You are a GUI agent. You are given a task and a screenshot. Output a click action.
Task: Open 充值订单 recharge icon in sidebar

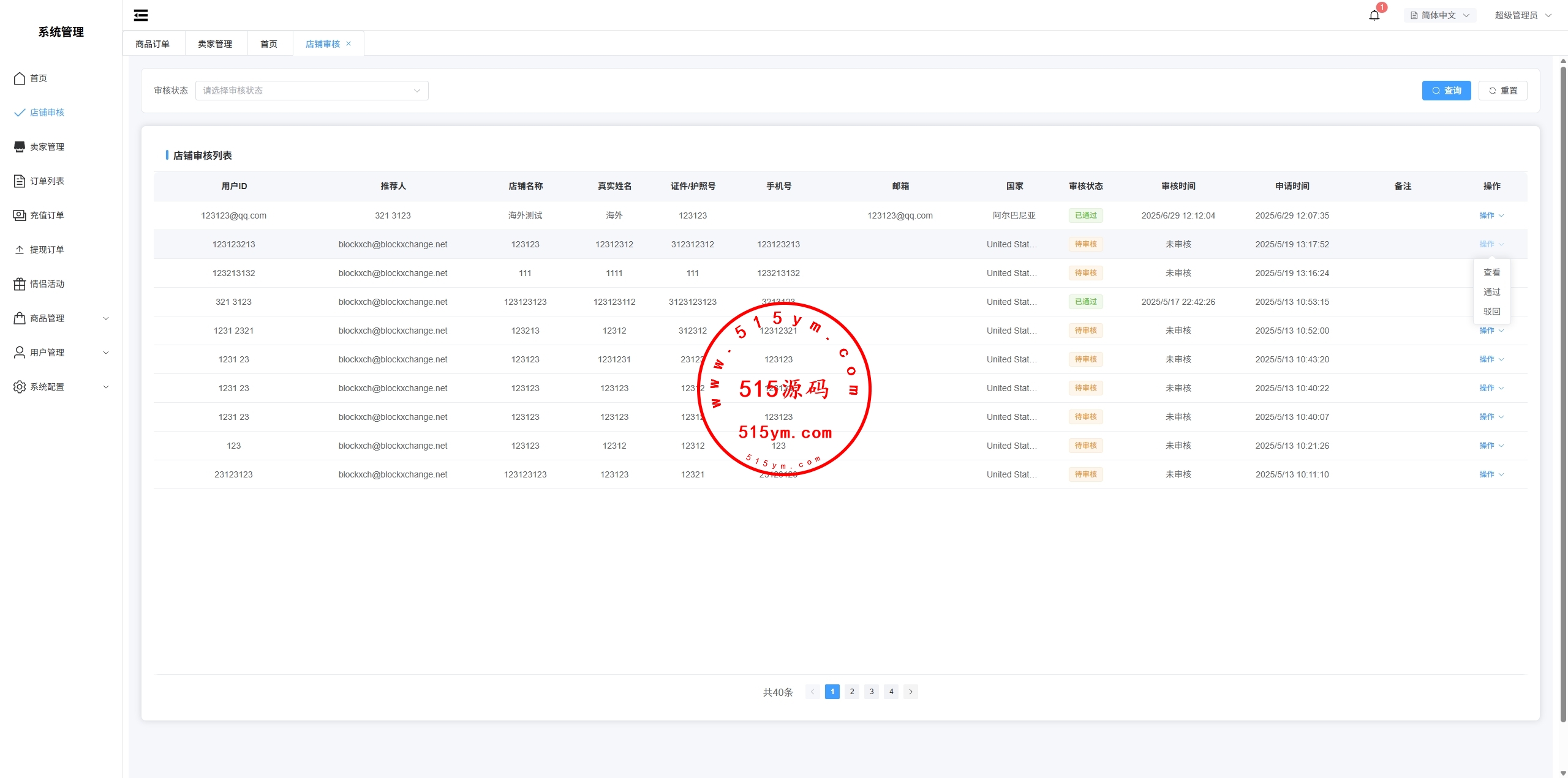(x=20, y=215)
